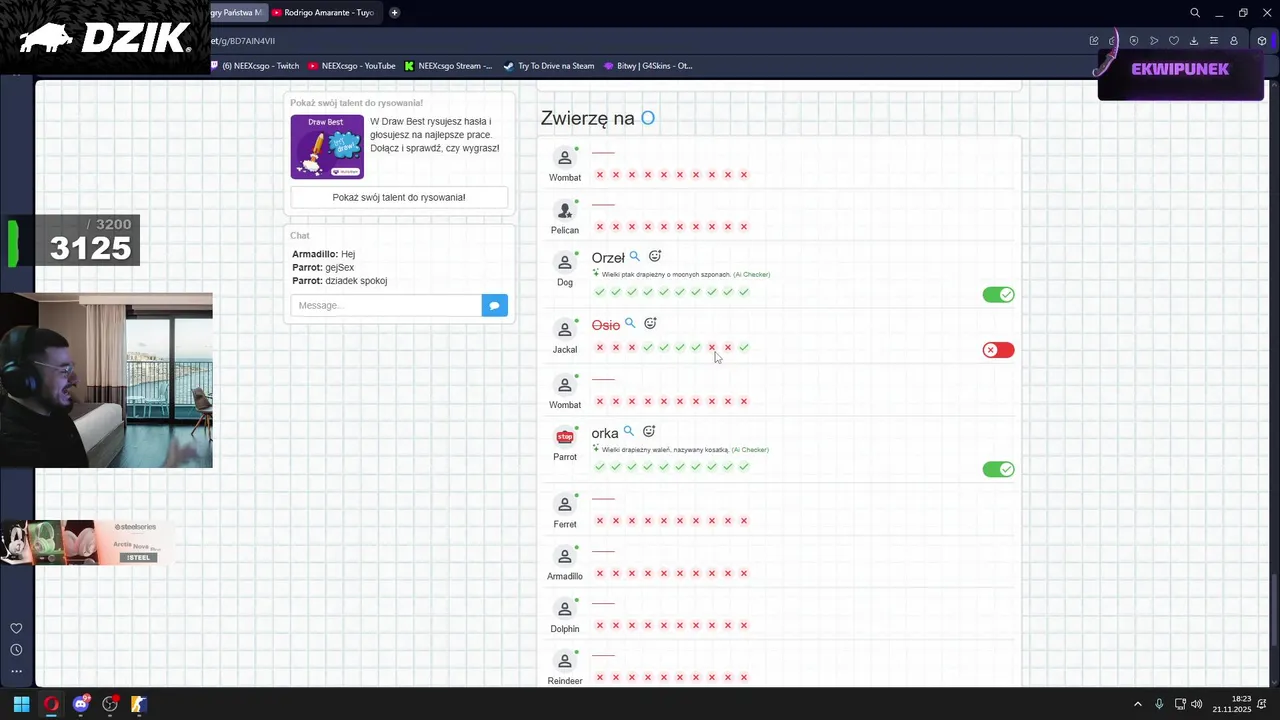Click the Orzeł answer text
The height and width of the screenshot is (720, 1280).
click(x=608, y=258)
